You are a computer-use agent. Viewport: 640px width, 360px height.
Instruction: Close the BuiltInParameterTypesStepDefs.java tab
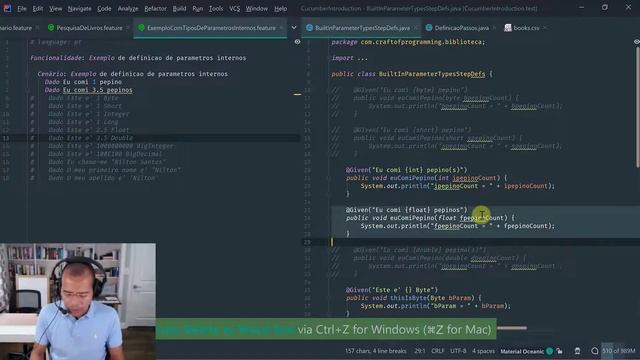(x=416, y=28)
